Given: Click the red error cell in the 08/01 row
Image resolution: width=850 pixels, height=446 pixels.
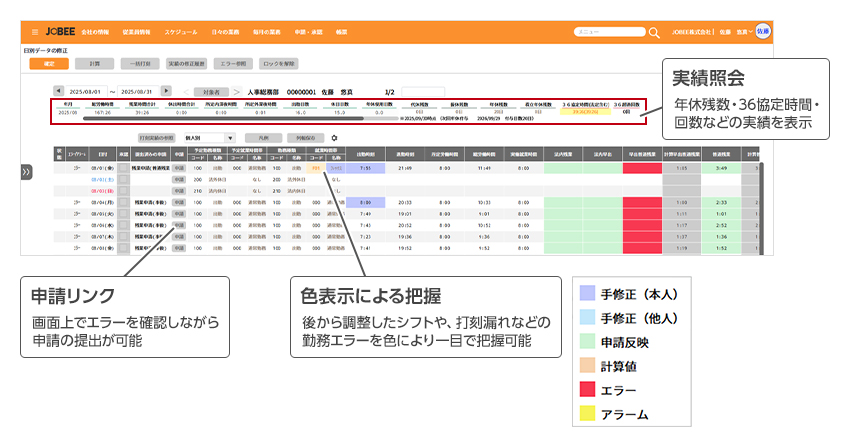Looking at the screenshot, I should (641, 169).
